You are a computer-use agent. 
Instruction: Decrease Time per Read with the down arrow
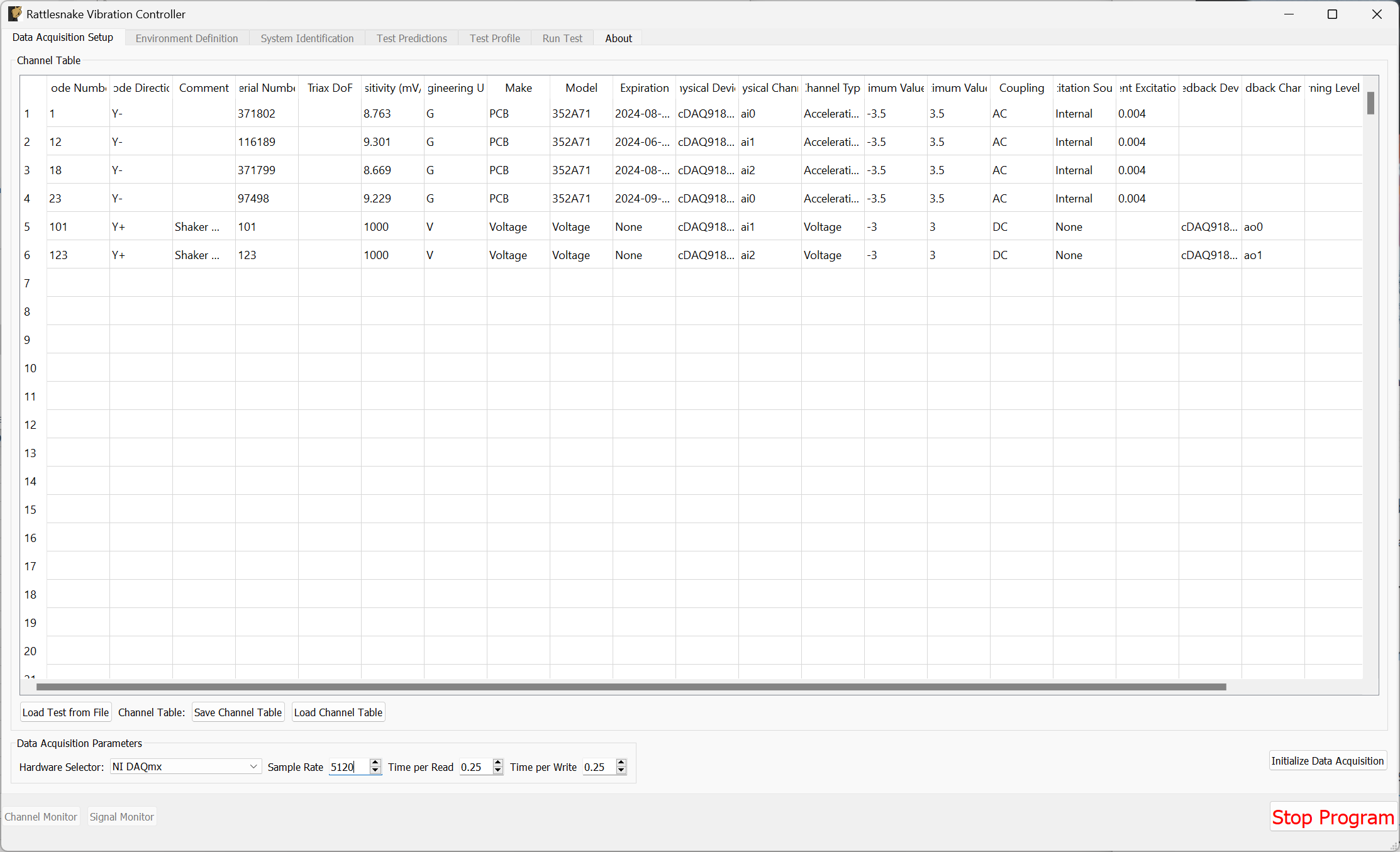point(497,771)
